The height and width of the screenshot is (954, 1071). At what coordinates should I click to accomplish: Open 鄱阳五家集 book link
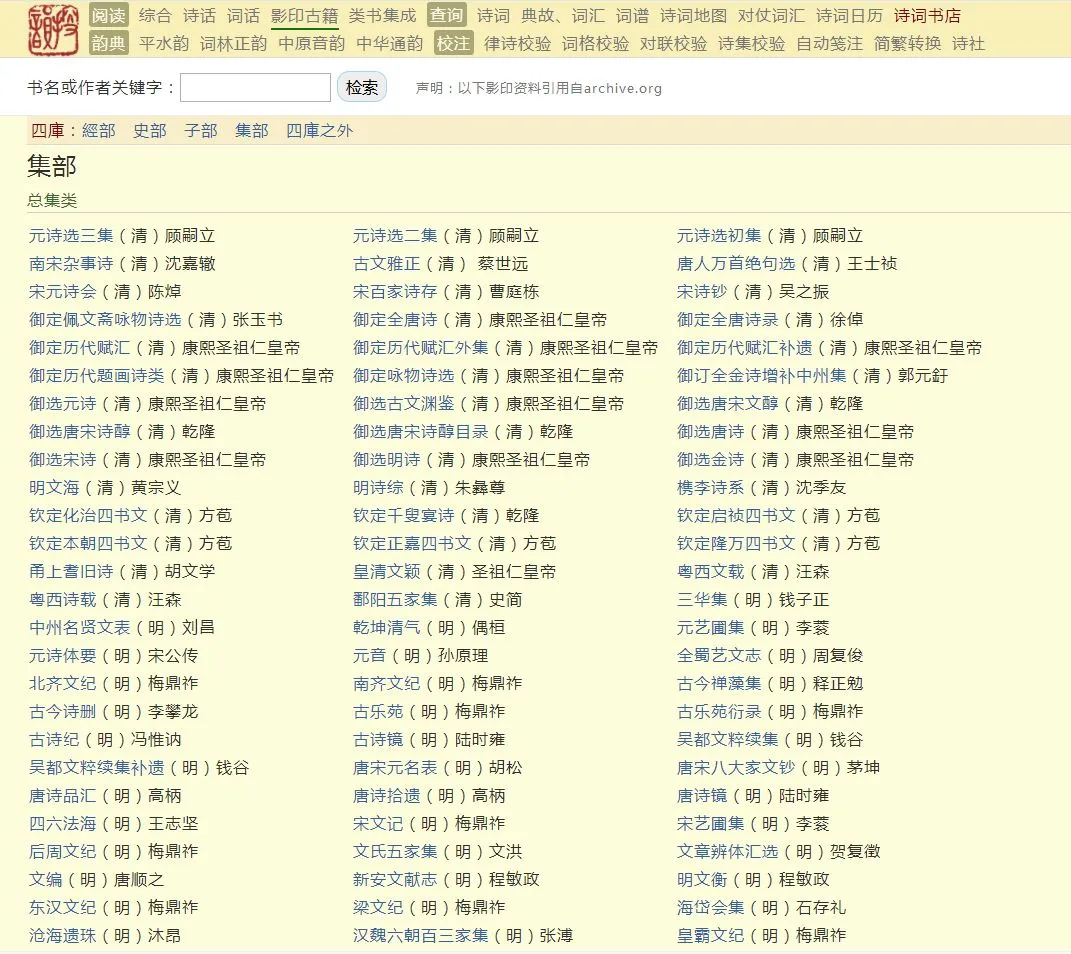tap(395, 600)
